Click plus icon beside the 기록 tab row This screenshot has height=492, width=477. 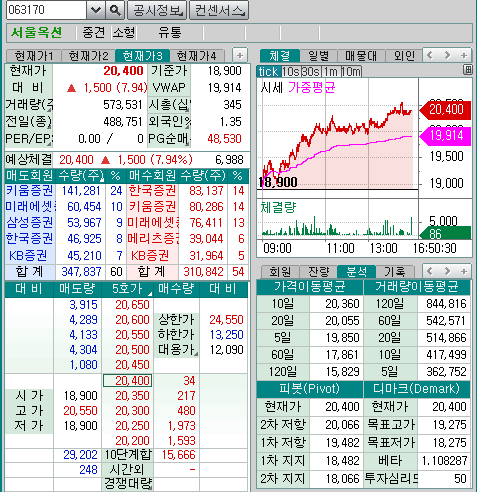point(464,271)
